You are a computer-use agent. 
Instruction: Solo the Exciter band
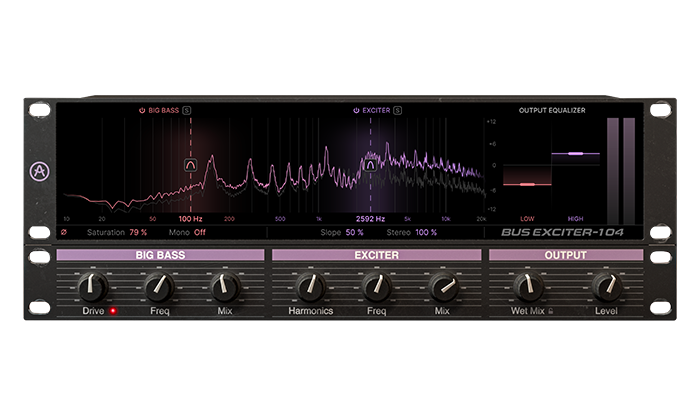(x=397, y=110)
